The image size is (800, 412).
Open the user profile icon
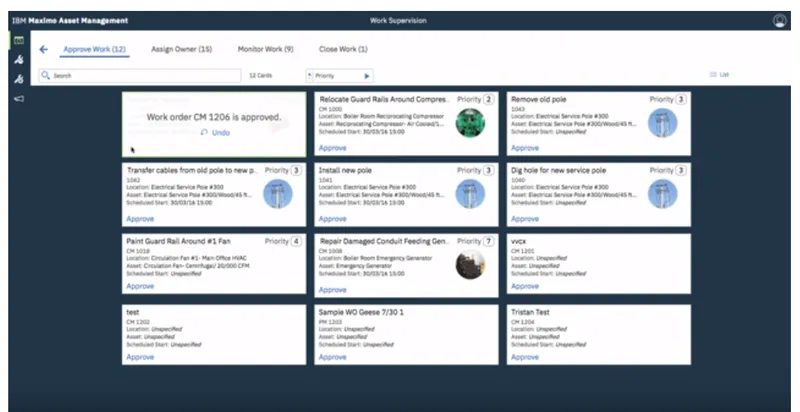pos(779,20)
